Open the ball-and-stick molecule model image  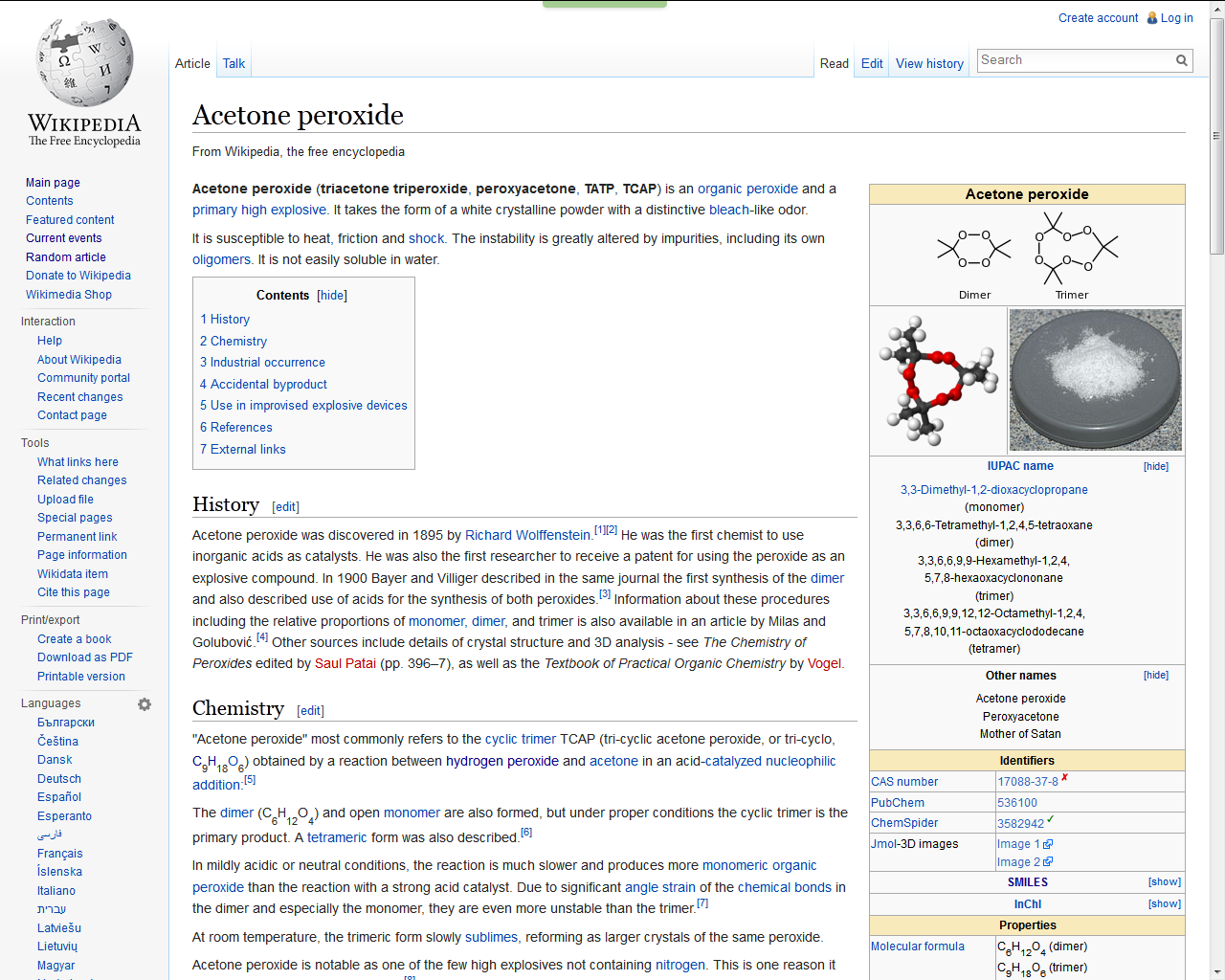(x=938, y=380)
